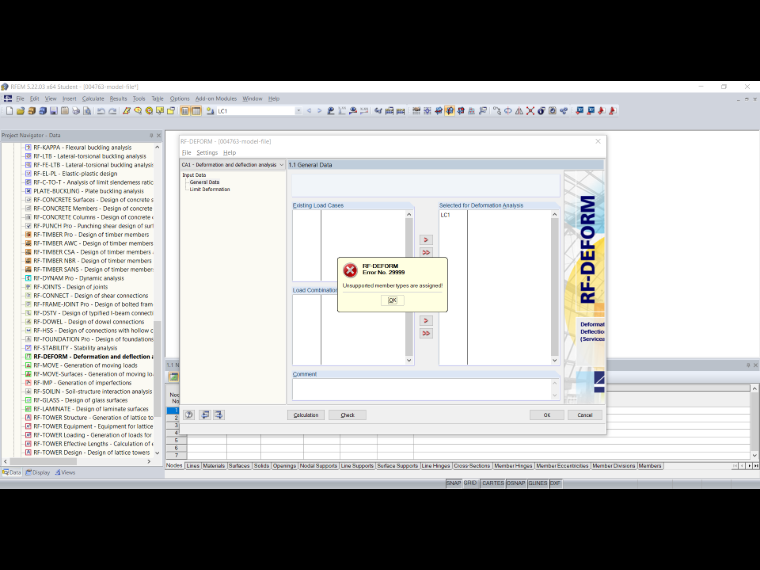Viewport: 760px width, 570px height.
Task: Select RF-TIMBER Pro in navigator
Action: pyautogui.click(x=91, y=235)
